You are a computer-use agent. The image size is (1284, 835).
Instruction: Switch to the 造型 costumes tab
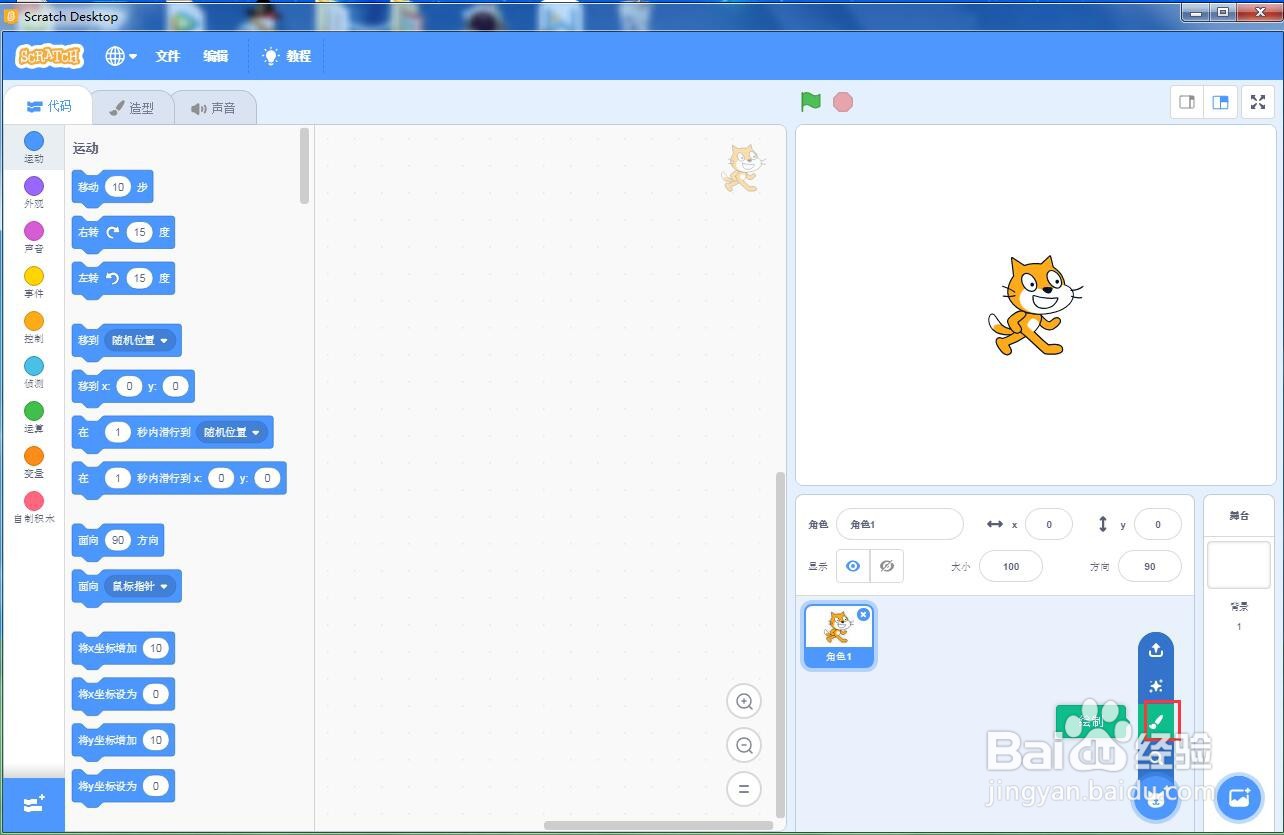[132, 108]
